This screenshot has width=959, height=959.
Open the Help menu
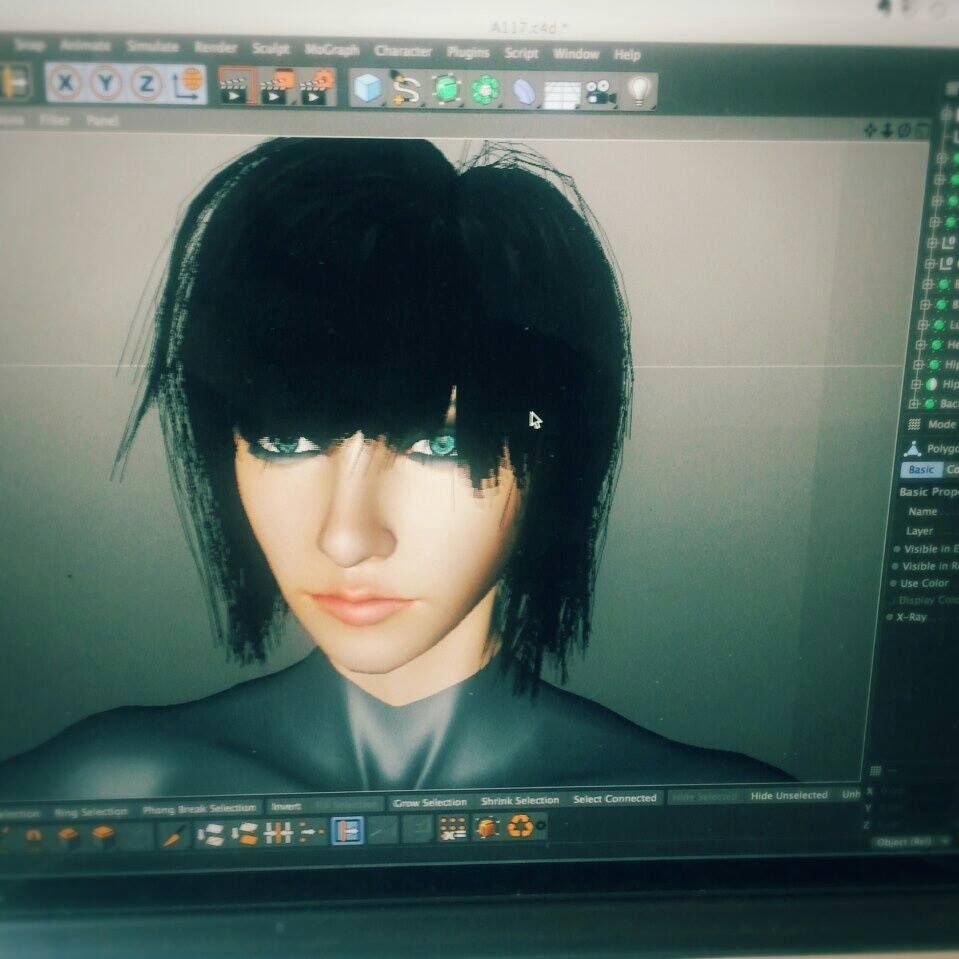[x=627, y=55]
